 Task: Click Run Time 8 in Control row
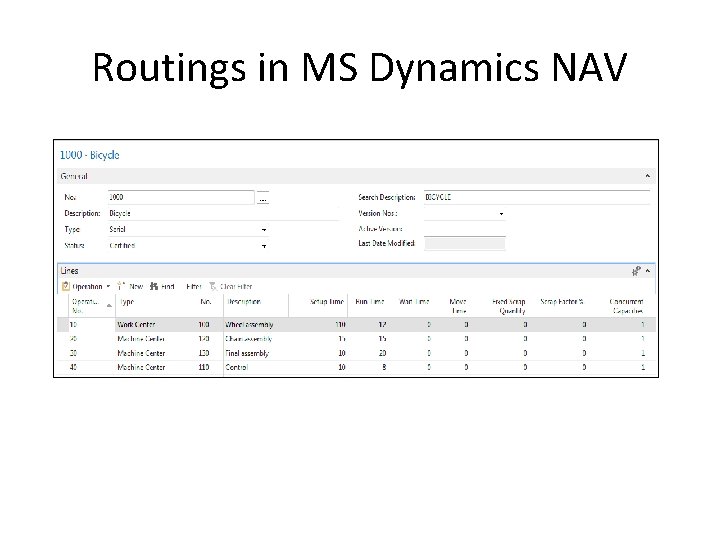(x=384, y=367)
